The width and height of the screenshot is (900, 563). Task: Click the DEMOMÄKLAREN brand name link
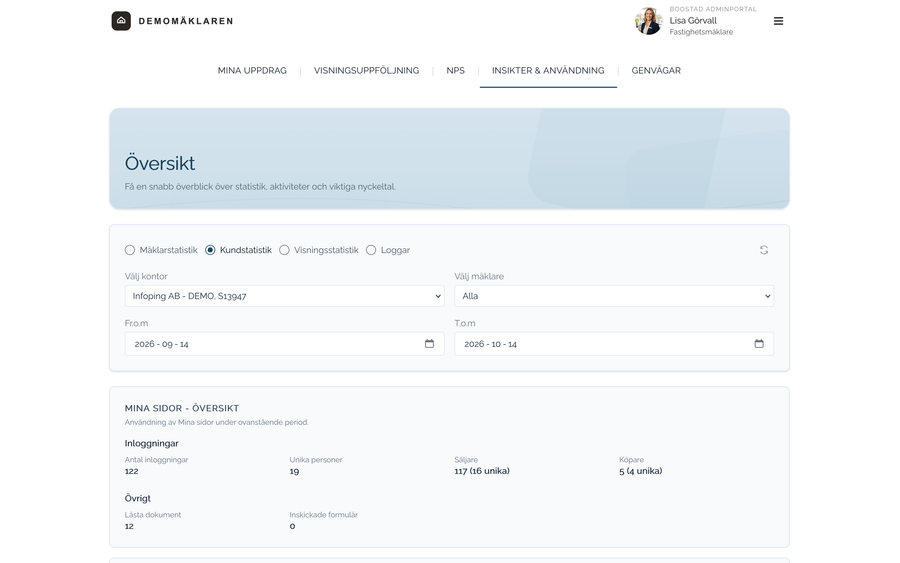click(186, 21)
